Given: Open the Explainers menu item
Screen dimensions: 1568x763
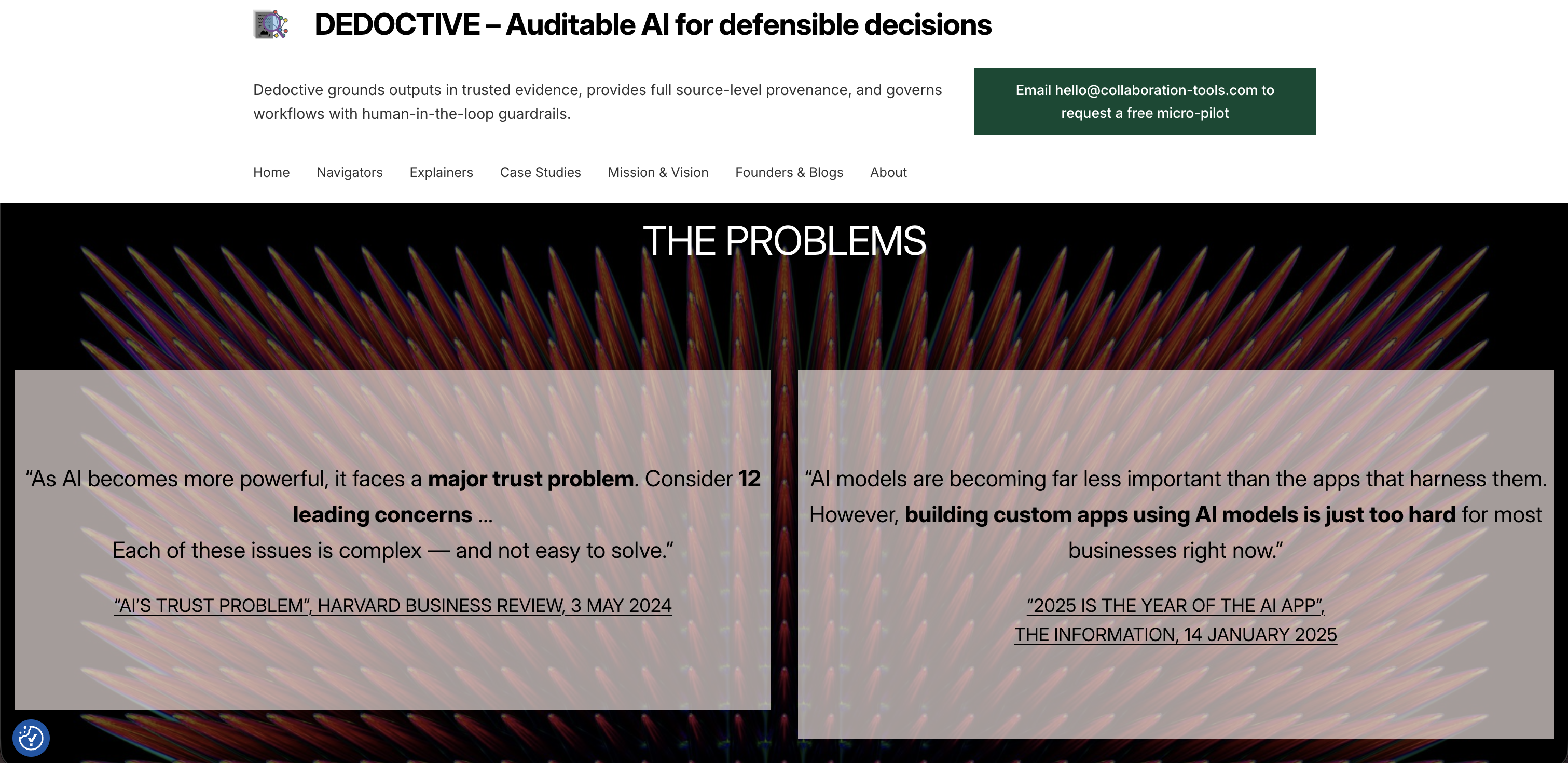Looking at the screenshot, I should point(442,172).
